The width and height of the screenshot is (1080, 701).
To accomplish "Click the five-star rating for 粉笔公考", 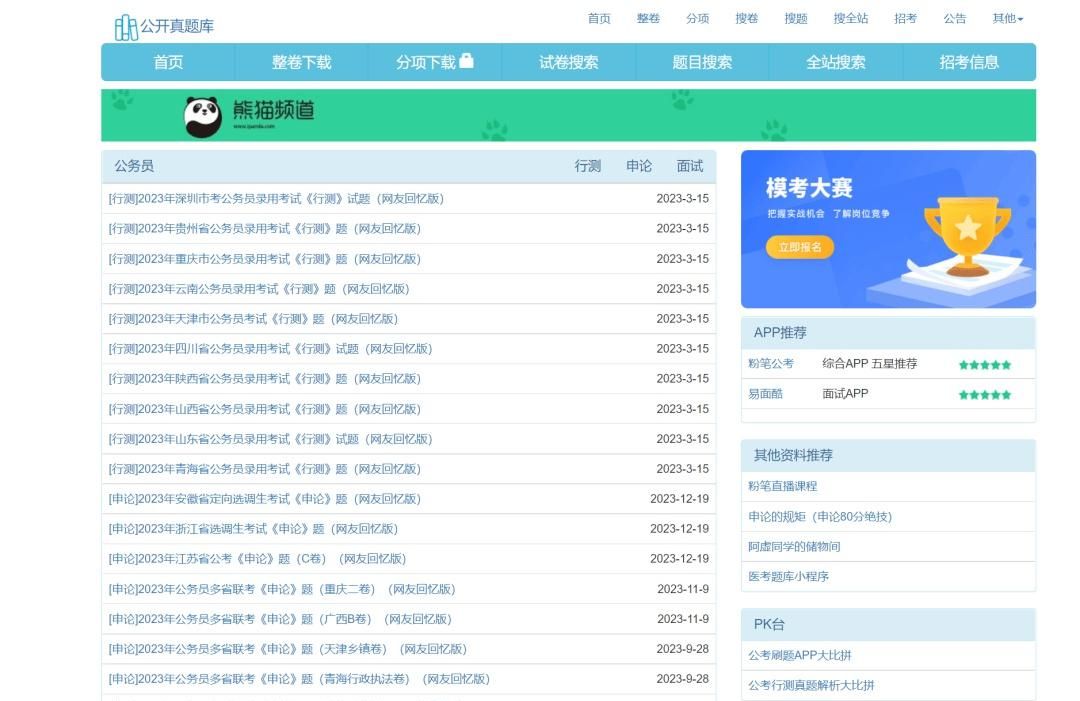I will pos(984,365).
